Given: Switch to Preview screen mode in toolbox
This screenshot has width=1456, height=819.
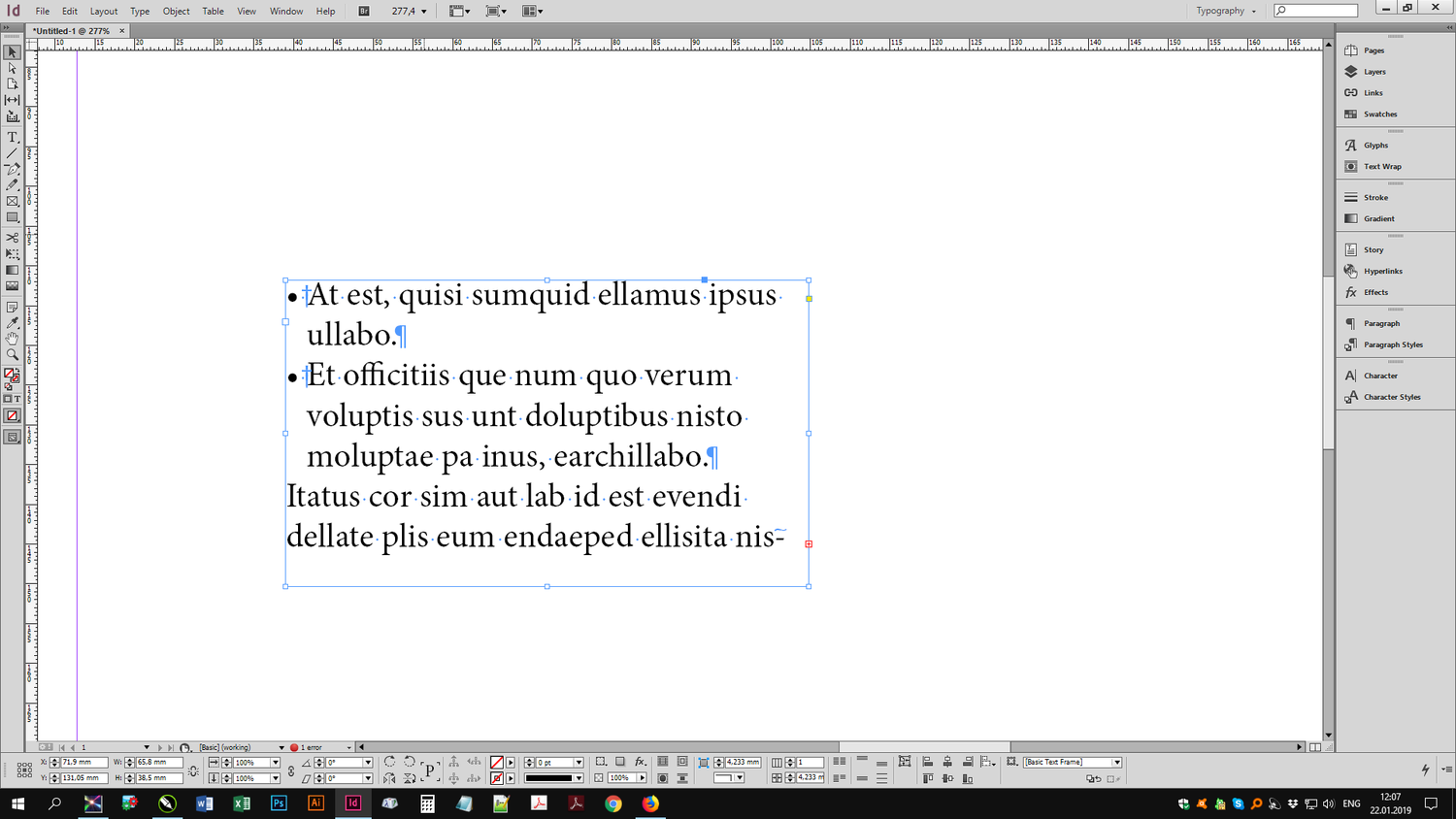Looking at the screenshot, I should tap(12, 438).
